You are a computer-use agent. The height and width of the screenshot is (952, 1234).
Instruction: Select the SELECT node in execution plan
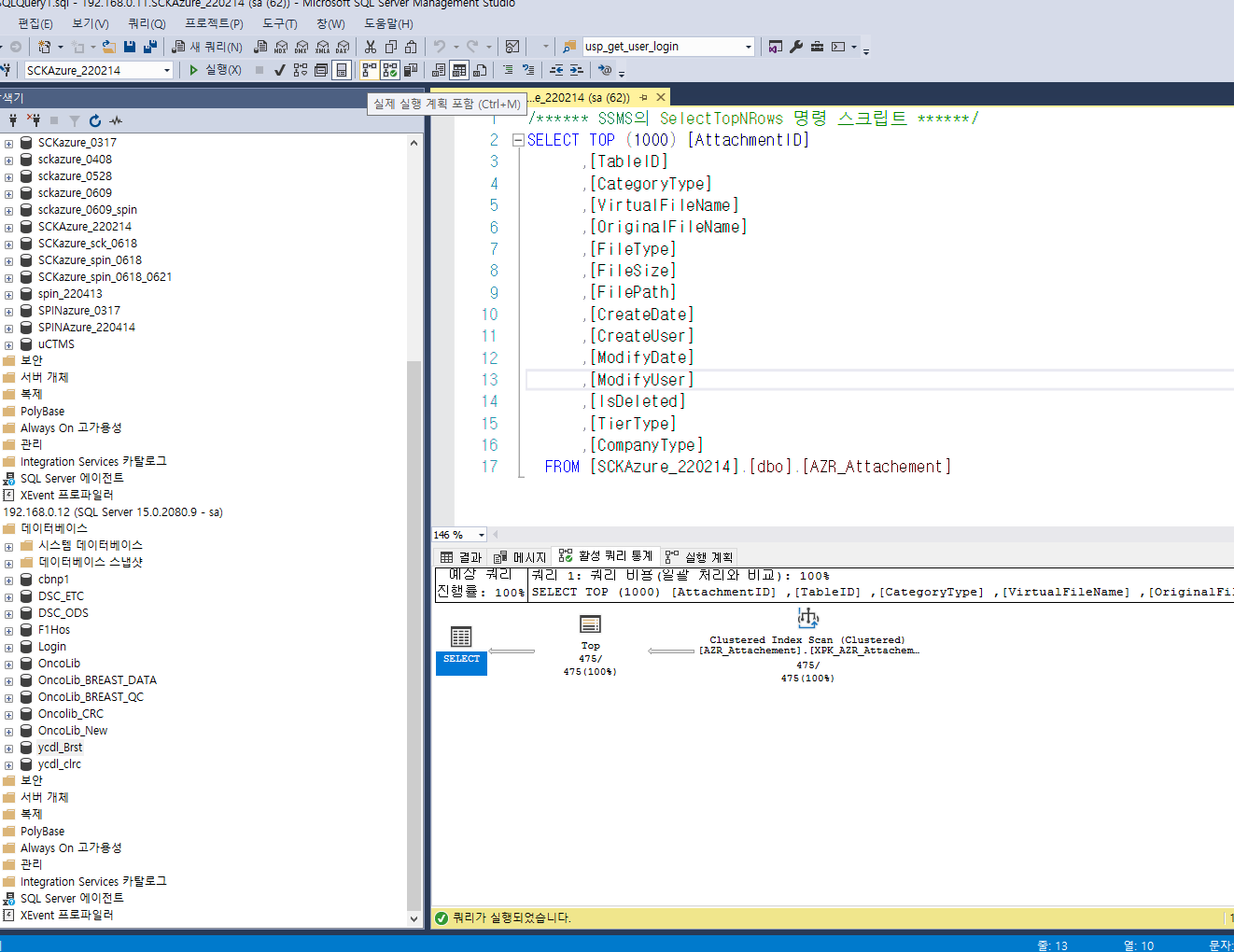coord(461,649)
